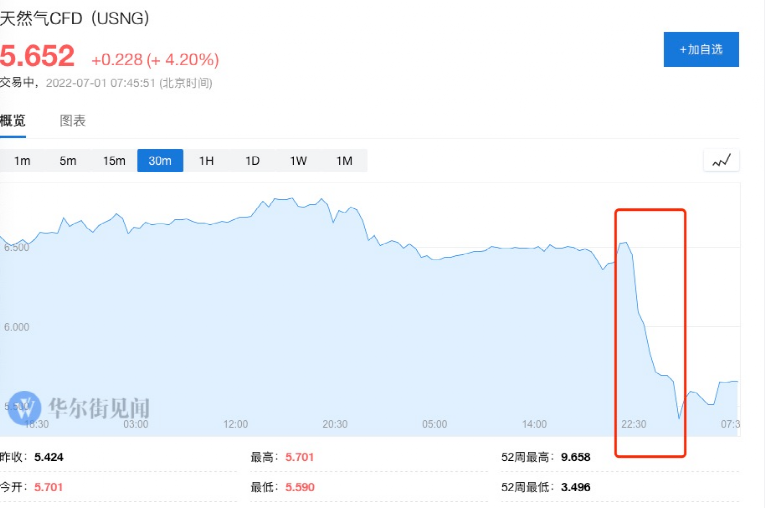This screenshot has width=765, height=508.
Task: Click the current price 5.652
Action: pos(37,56)
